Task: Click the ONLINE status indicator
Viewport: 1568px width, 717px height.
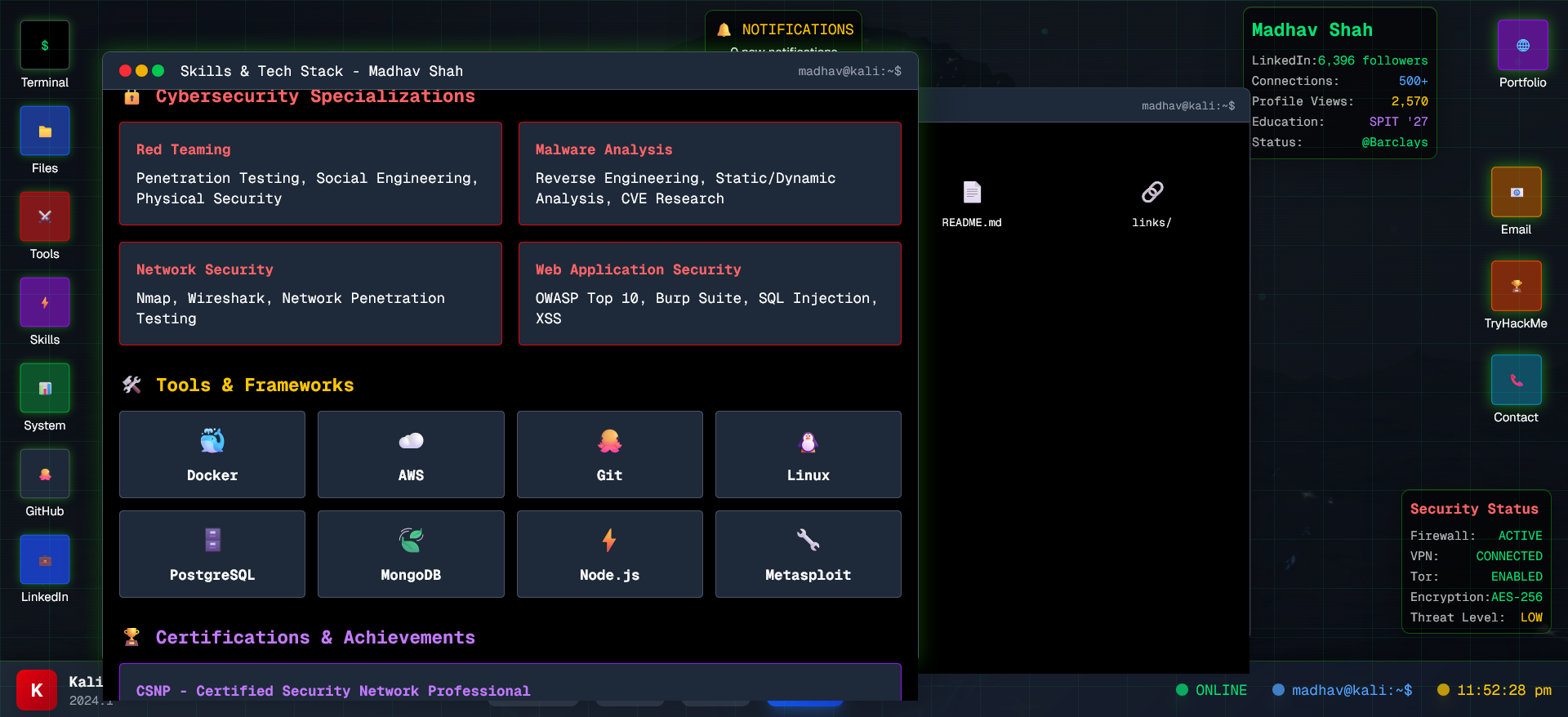Action: [x=1212, y=690]
